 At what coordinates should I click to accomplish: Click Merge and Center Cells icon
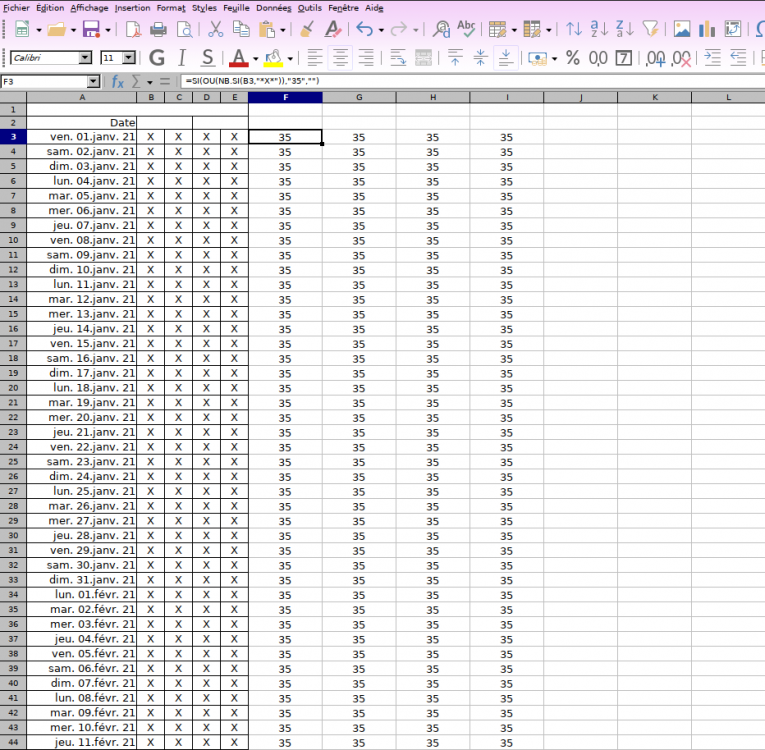[x=423, y=58]
